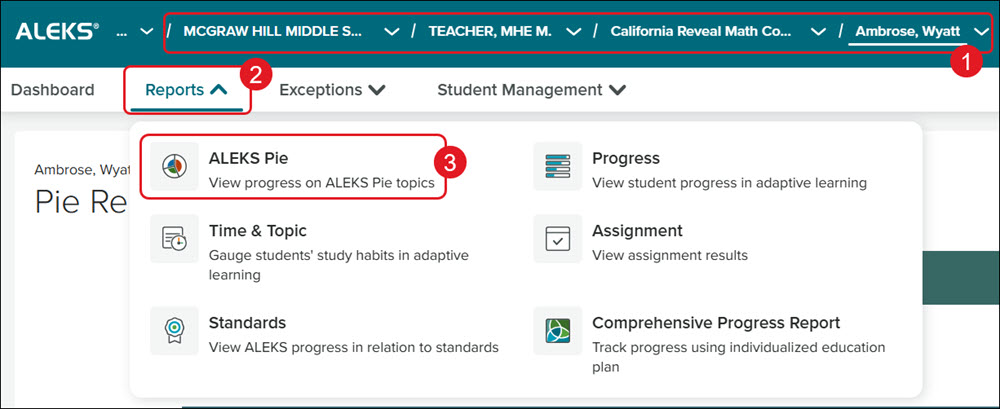Open the MCGRAW HILL MIDDLE S... dropdown

click(x=392, y=32)
